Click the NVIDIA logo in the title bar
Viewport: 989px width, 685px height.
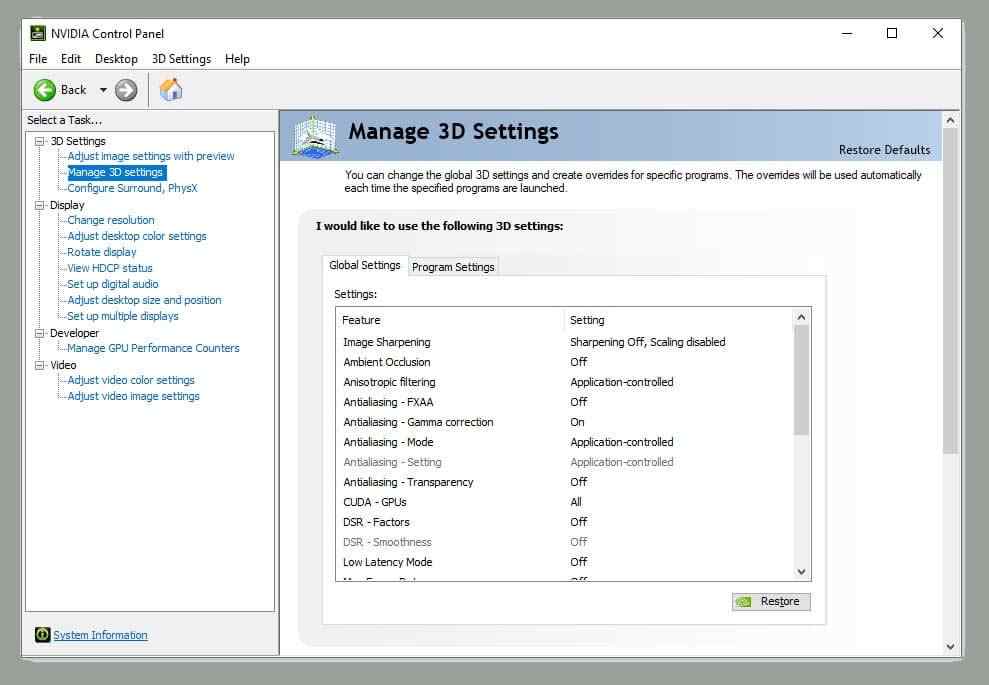pos(37,33)
